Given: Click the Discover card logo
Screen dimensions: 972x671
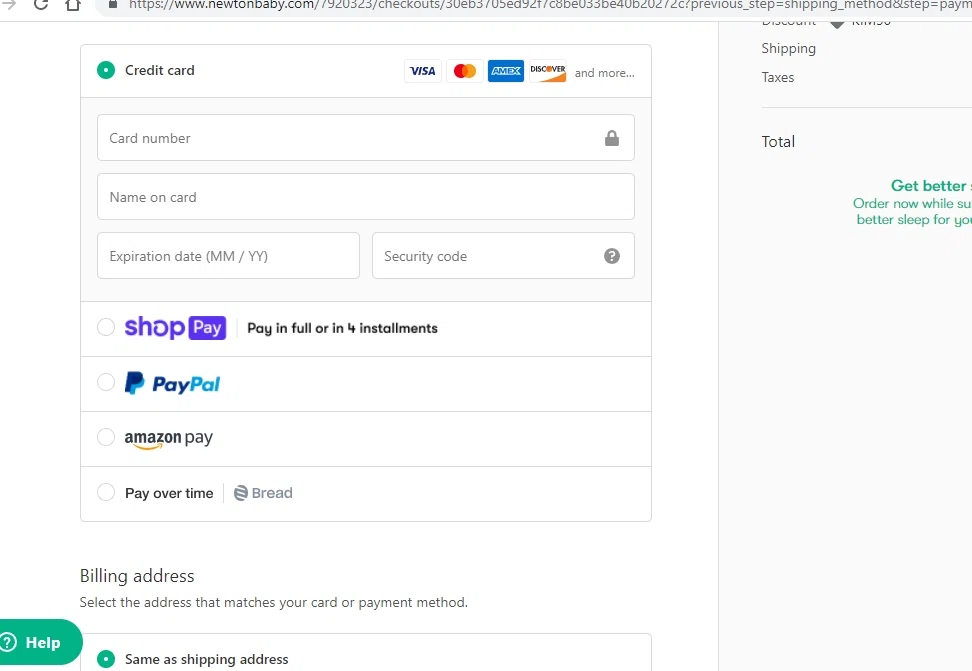Looking at the screenshot, I should (548, 71).
